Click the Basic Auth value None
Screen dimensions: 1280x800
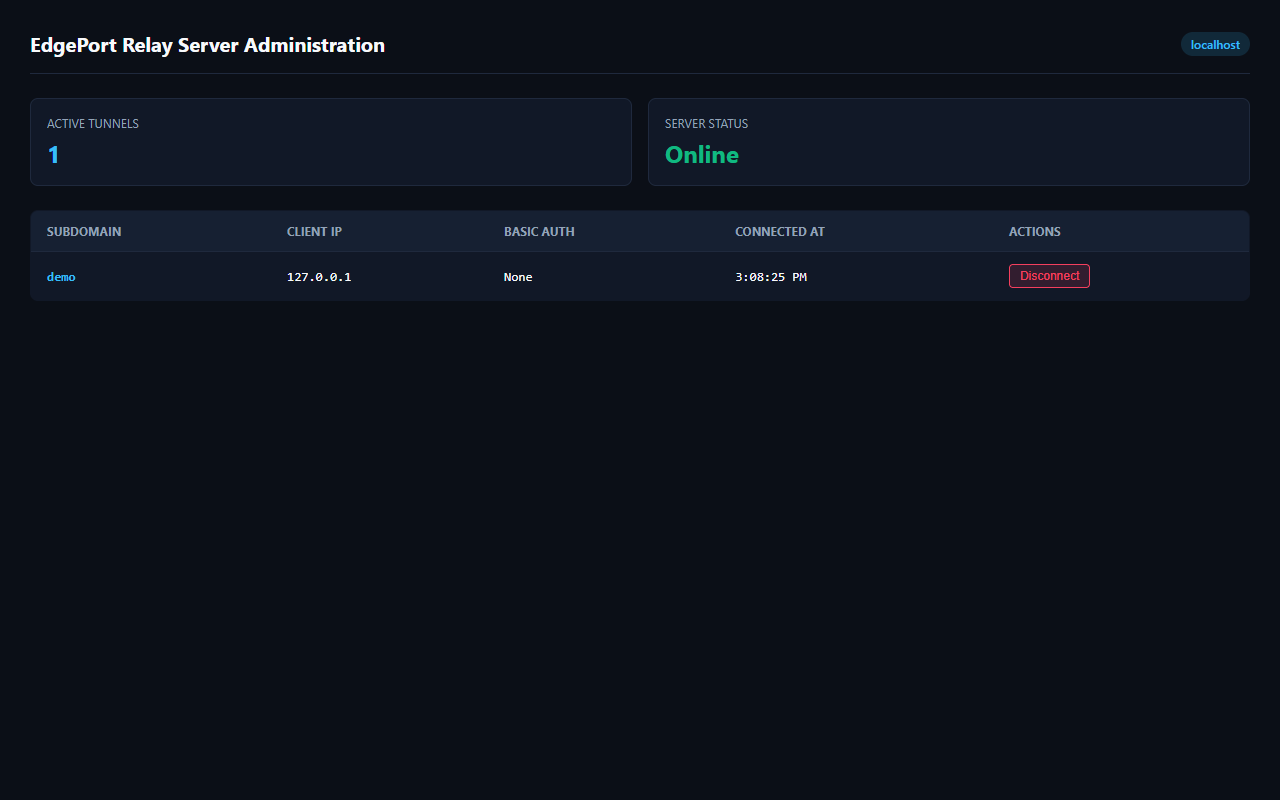pyautogui.click(x=518, y=277)
